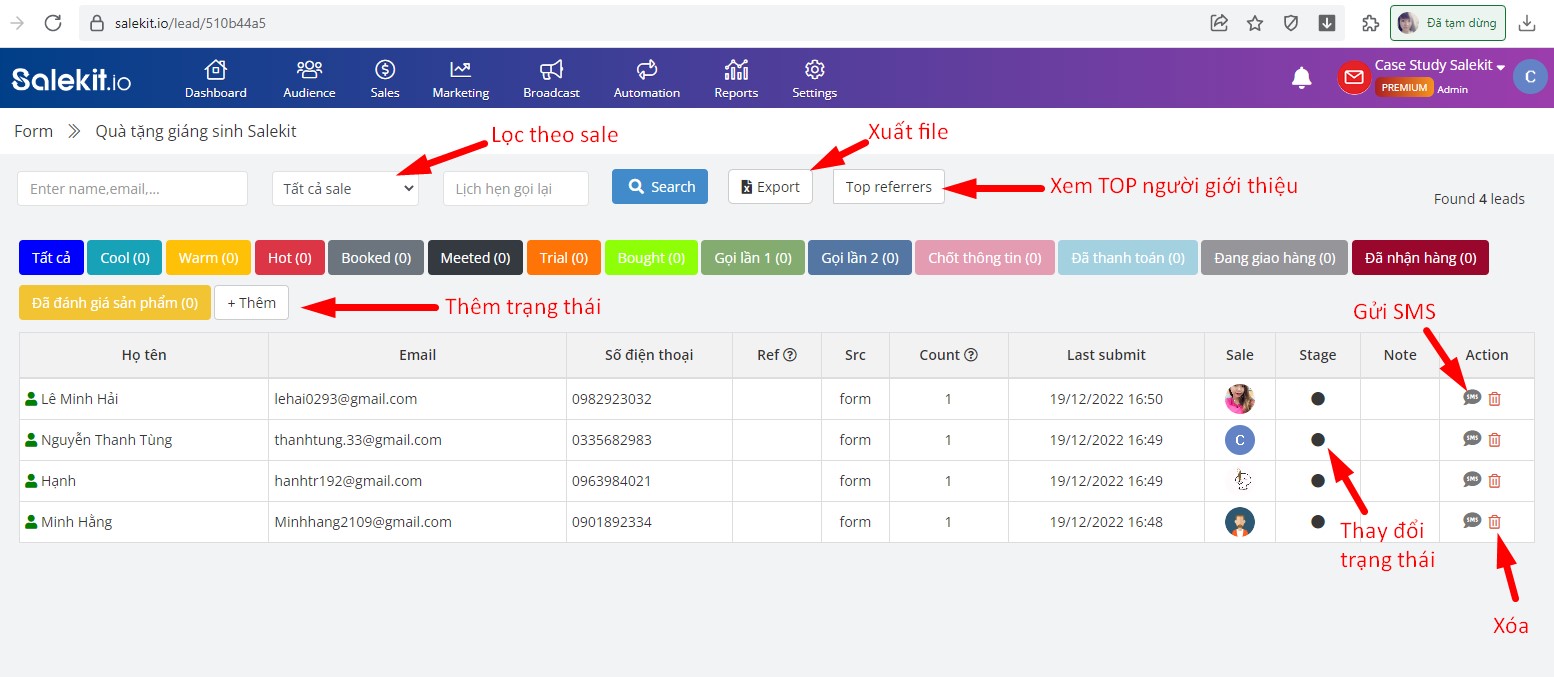The height and width of the screenshot is (677, 1554).
Task: Delete the Lê Minh Hải lead
Action: [x=1495, y=399]
